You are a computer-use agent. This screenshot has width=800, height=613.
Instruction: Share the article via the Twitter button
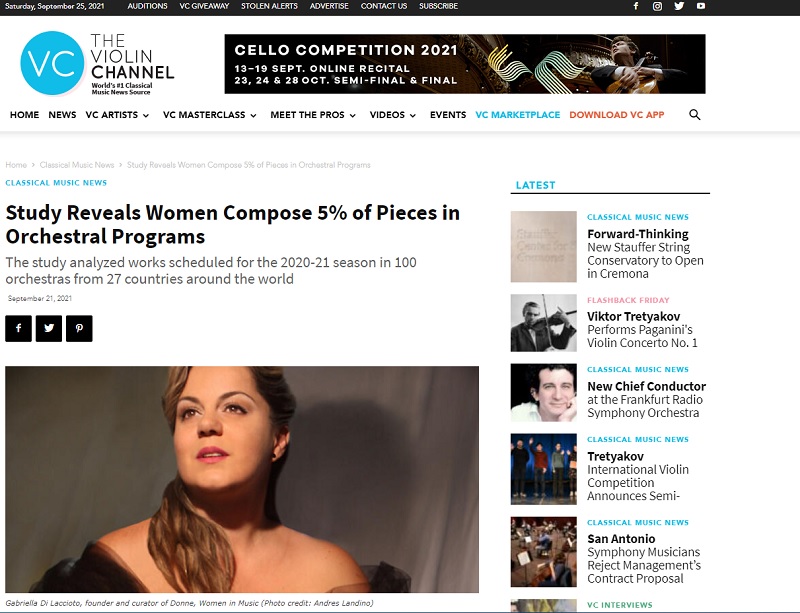pyautogui.click(x=49, y=328)
